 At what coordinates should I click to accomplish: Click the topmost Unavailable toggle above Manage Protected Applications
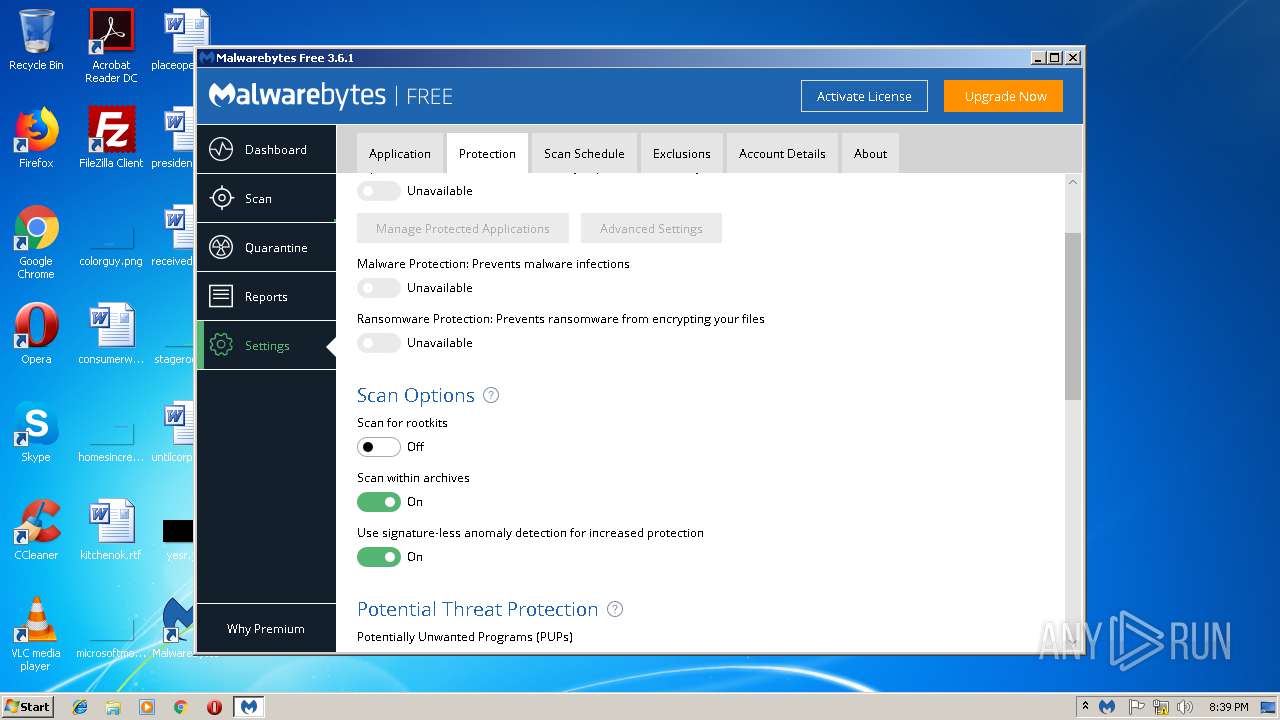tap(379, 191)
